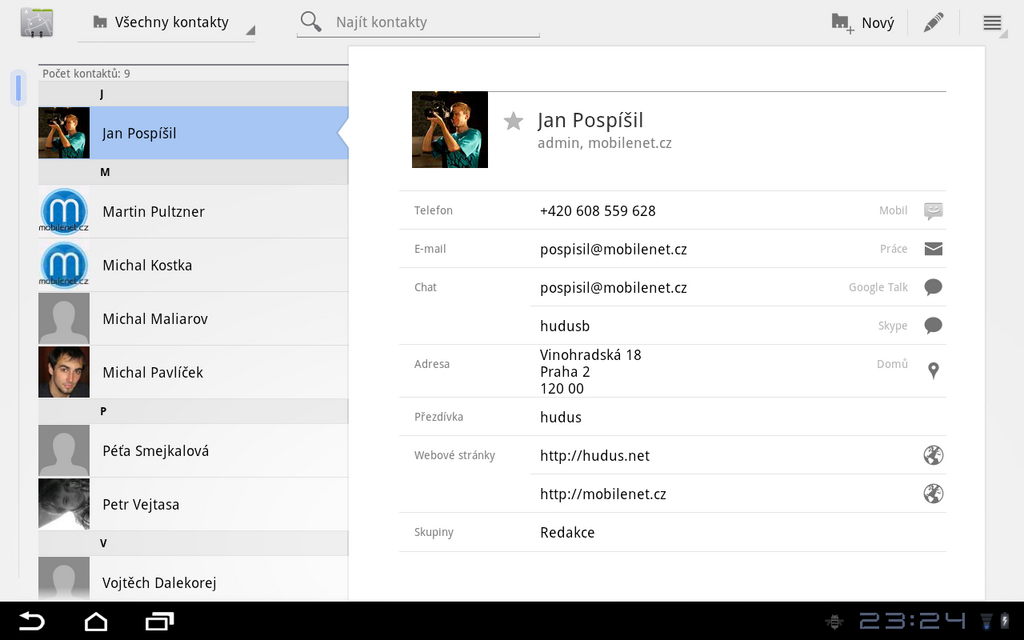Viewport: 1024px width, 640px height.
Task: Tap the map pin icon for address
Action: click(x=933, y=371)
